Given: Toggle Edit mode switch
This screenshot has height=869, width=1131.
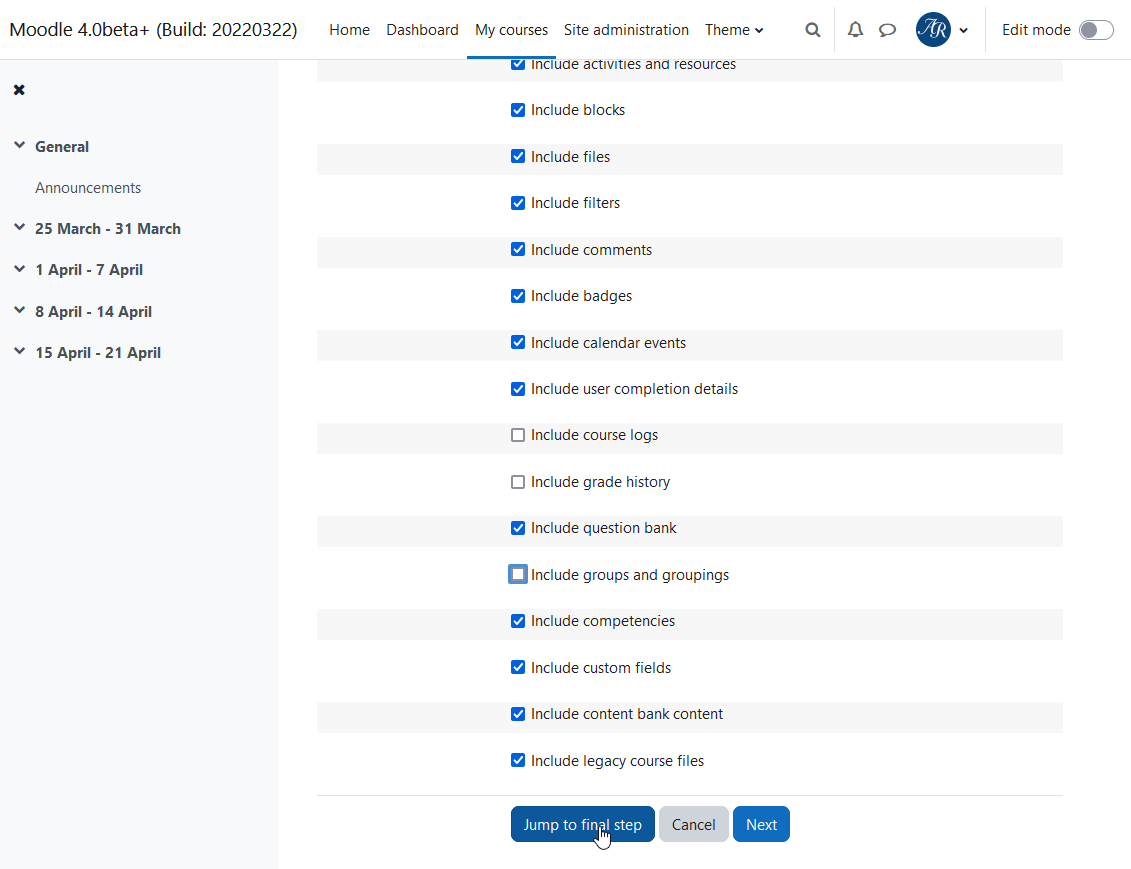Looking at the screenshot, I should [1096, 30].
